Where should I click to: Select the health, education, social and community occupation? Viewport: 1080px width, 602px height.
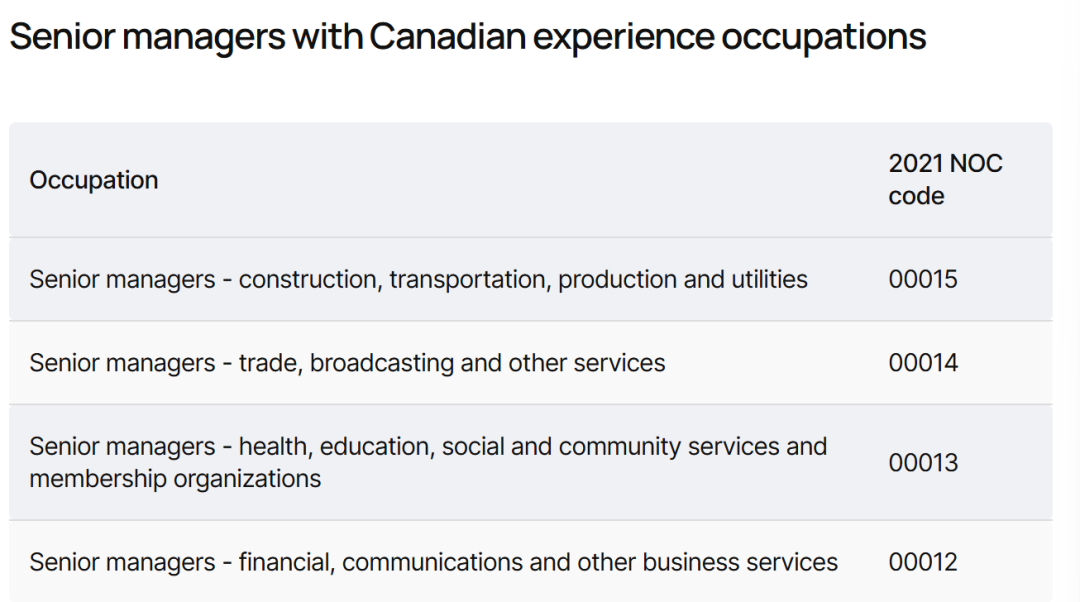pos(428,446)
